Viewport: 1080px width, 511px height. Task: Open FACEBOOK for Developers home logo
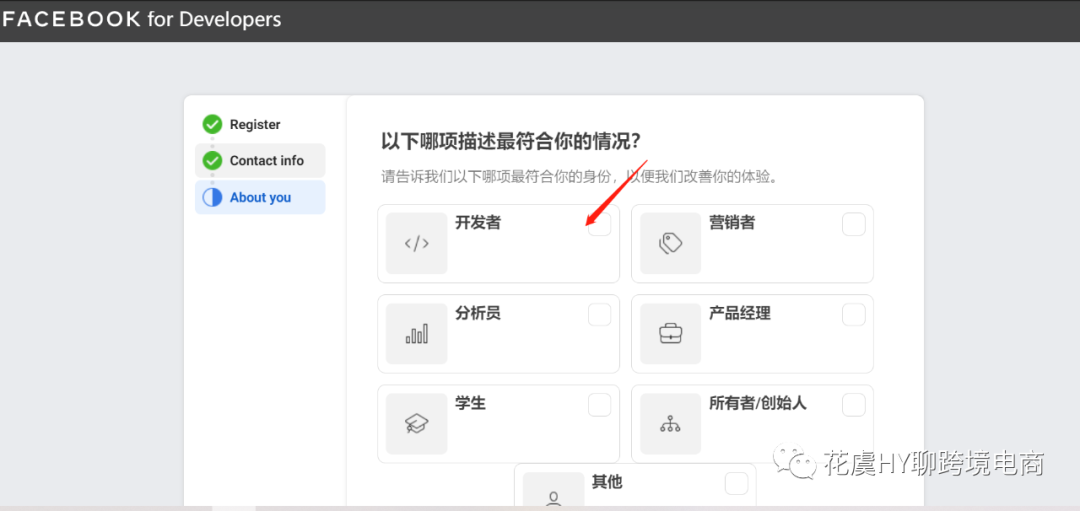(x=141, y=19)
